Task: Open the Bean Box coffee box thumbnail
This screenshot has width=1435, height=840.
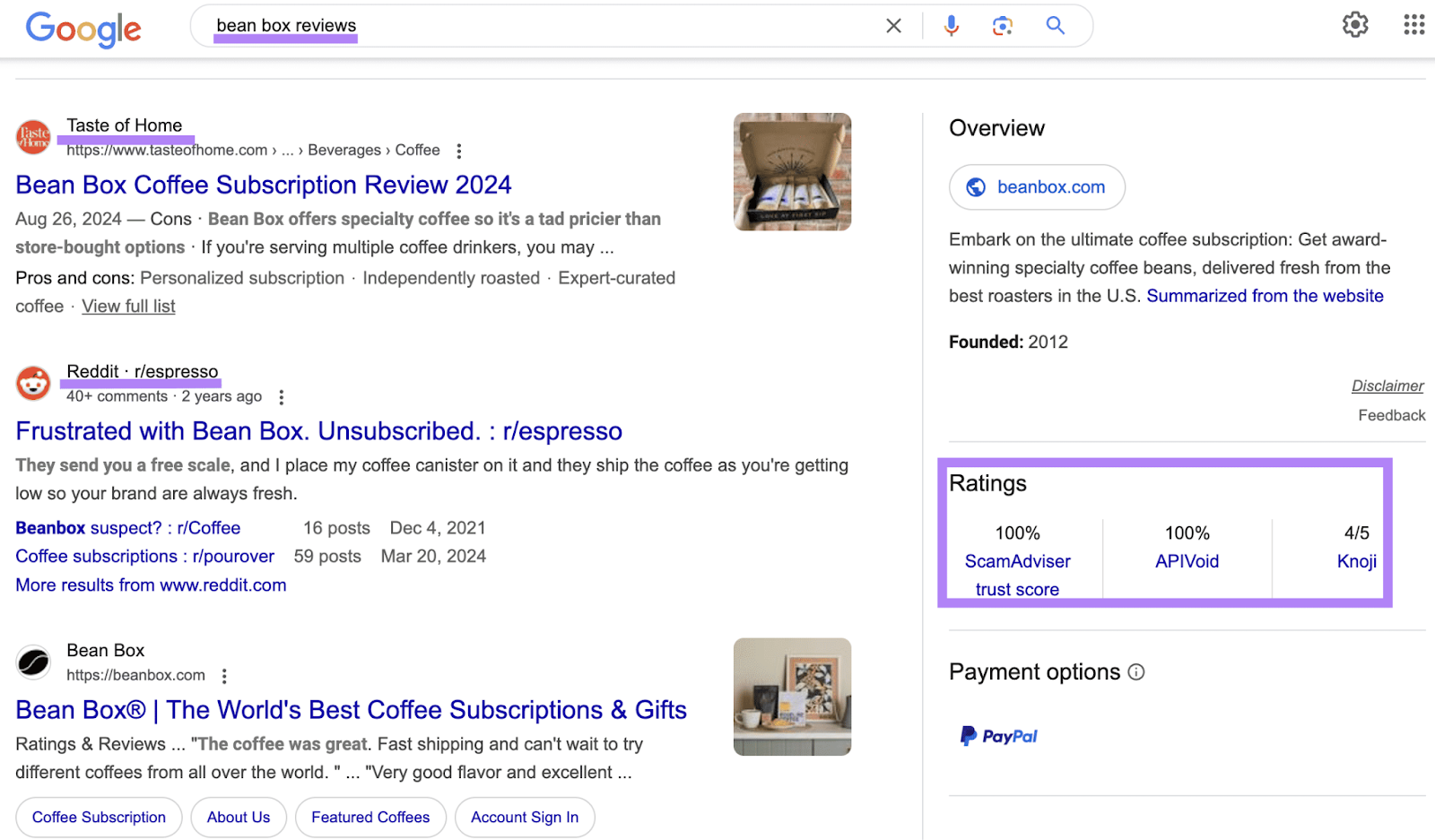Action: pyautogui.click(x=792, y=171)
